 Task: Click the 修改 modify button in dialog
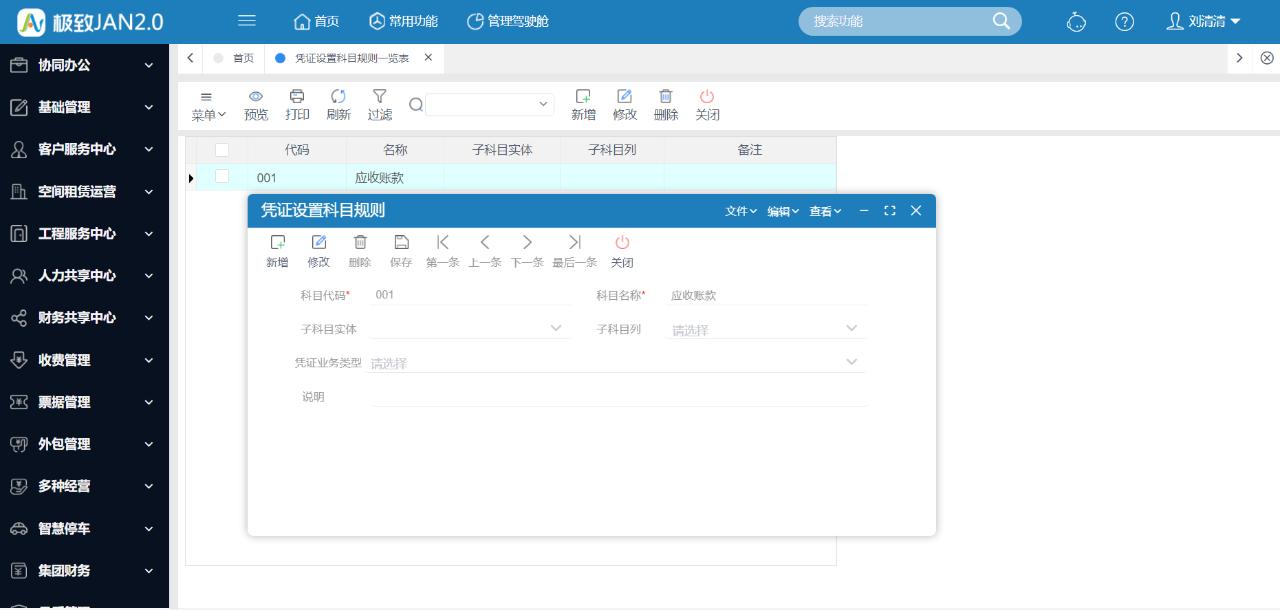(318, 250)
